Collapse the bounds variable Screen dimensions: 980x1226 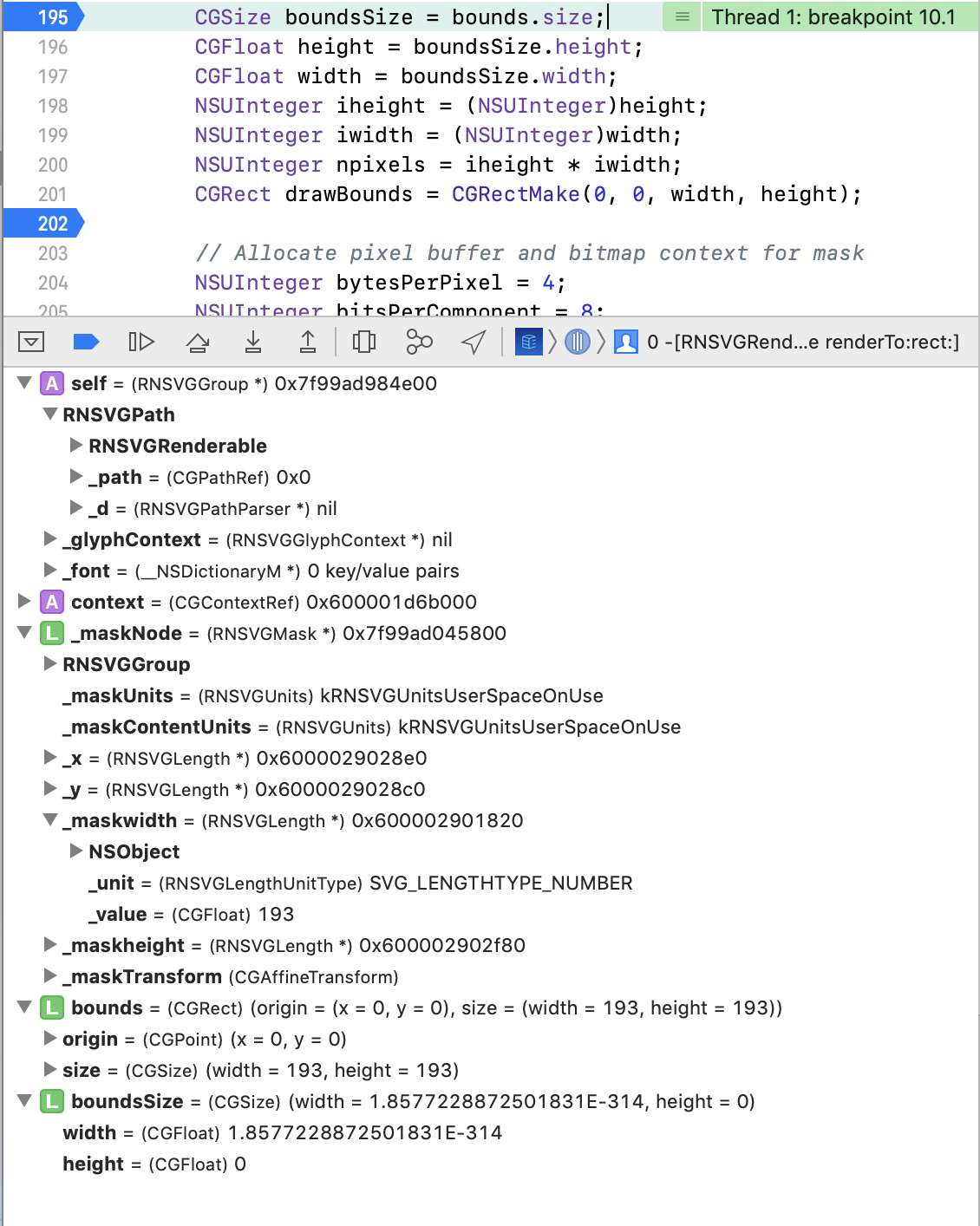coord(23,1008)
